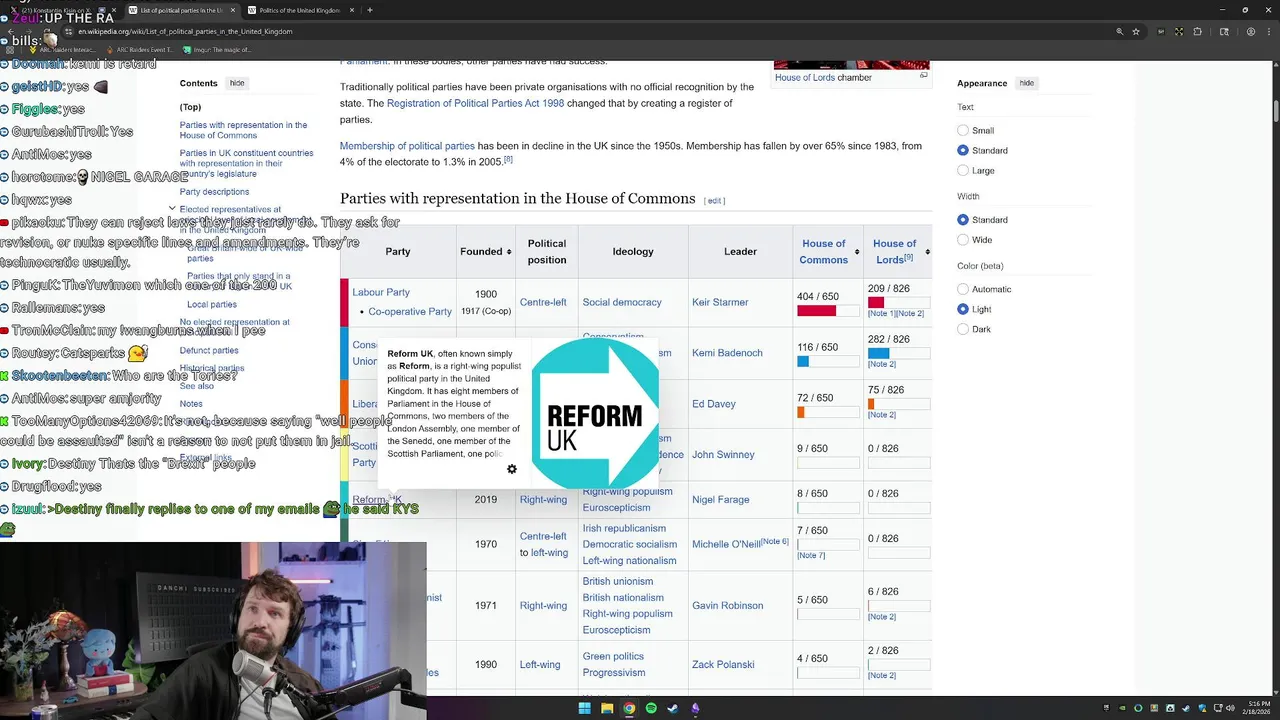Open Chrome from the taskbar
Screen dimensions: 1280x720
click(x=629, y=708)
